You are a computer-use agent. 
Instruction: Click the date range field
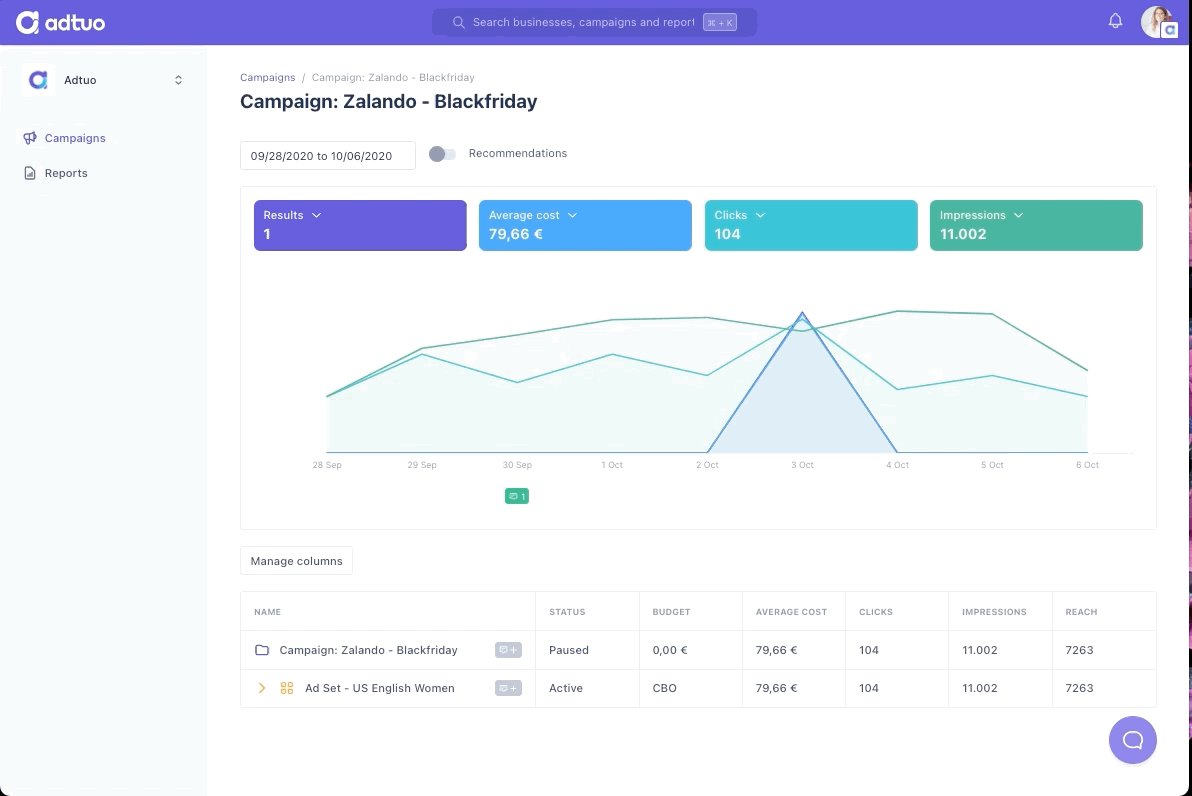tap(328, 156)
